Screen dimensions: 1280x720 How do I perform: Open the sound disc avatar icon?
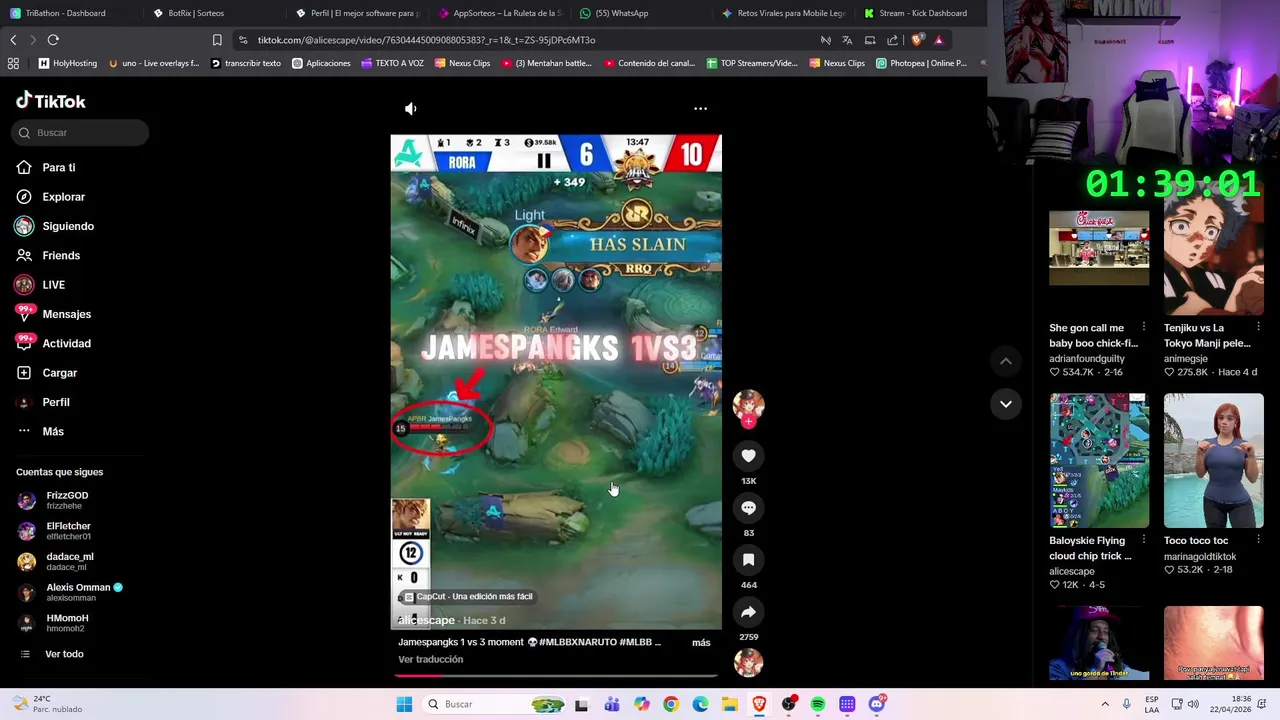pyautogui.click(x=748, y=662)
